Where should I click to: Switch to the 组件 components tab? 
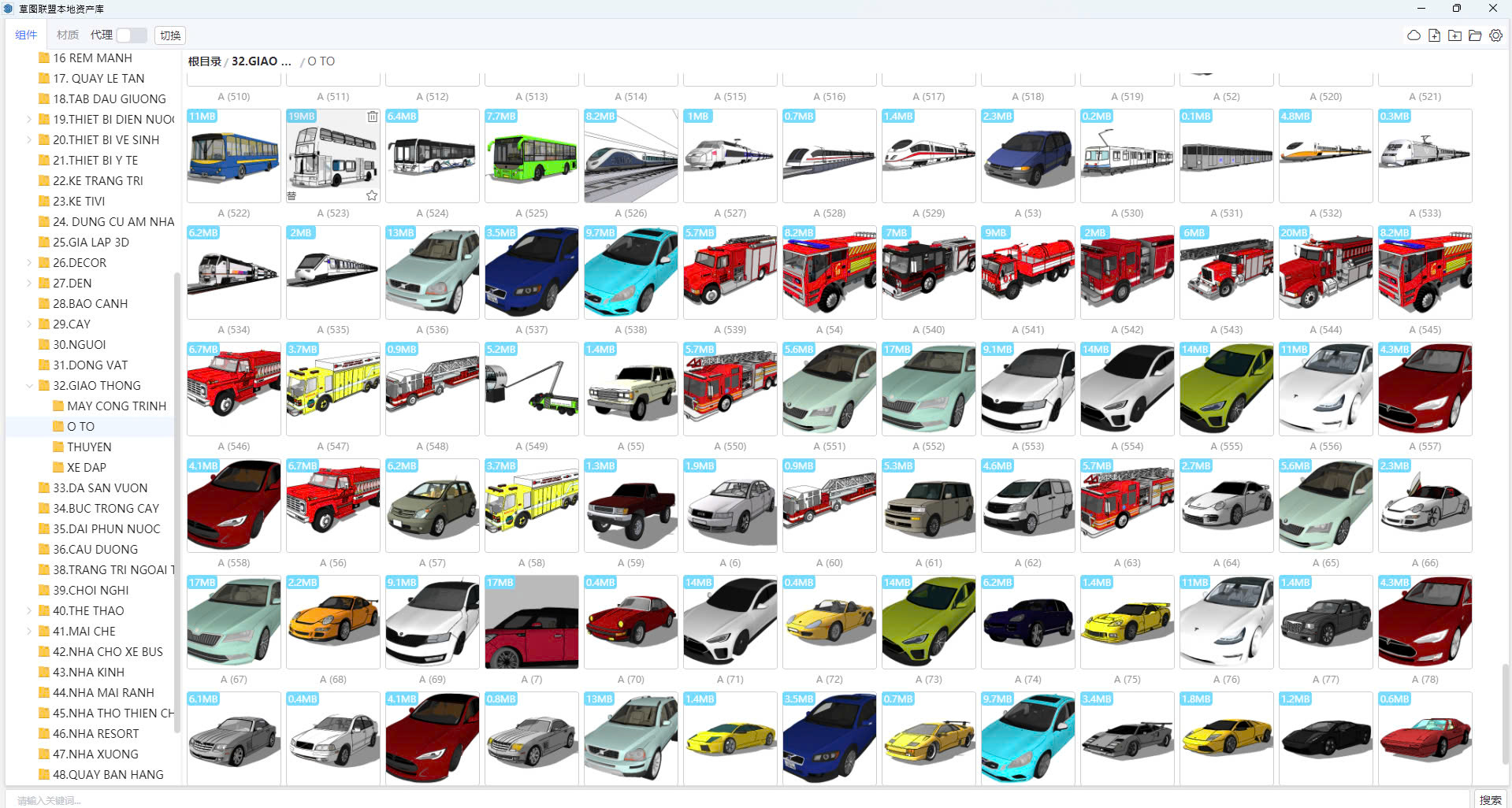(26, 35)
